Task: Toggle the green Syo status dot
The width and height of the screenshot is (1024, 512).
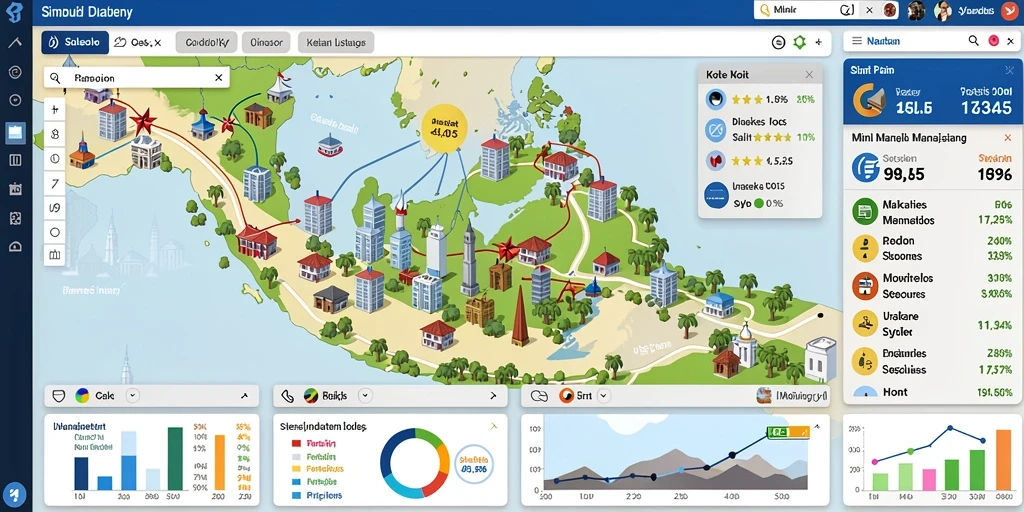Action: (758, 203)
